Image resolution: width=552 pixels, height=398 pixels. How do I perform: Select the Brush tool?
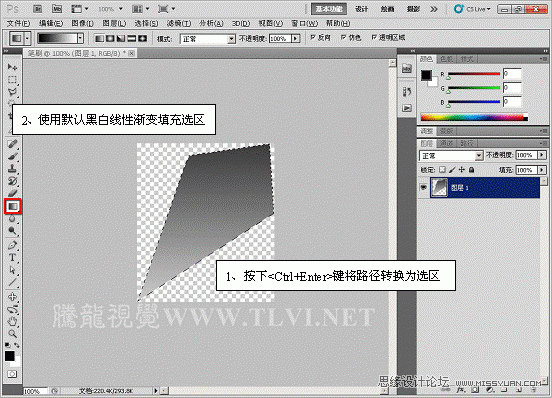click(x=12, y=156)
